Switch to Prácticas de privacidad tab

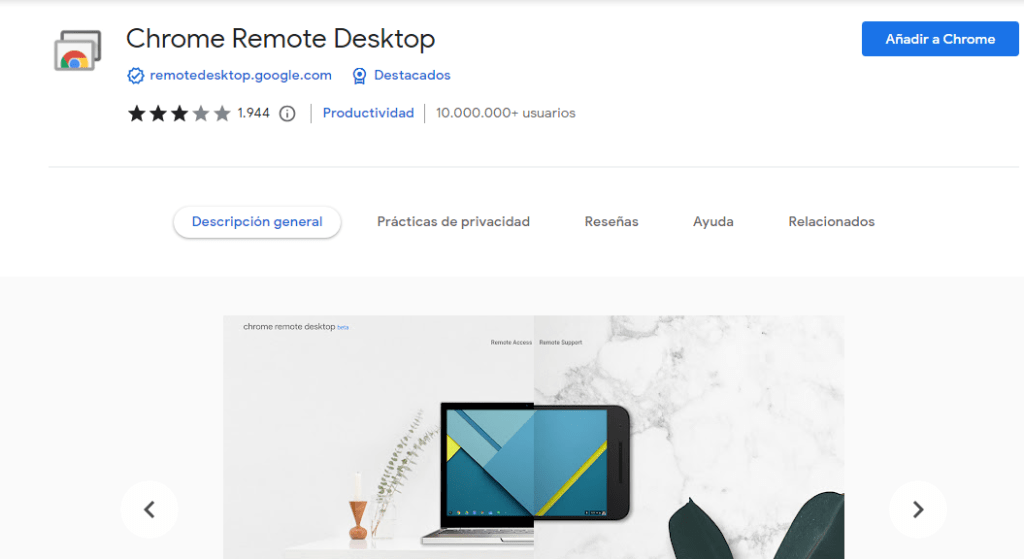pos(453,222)
